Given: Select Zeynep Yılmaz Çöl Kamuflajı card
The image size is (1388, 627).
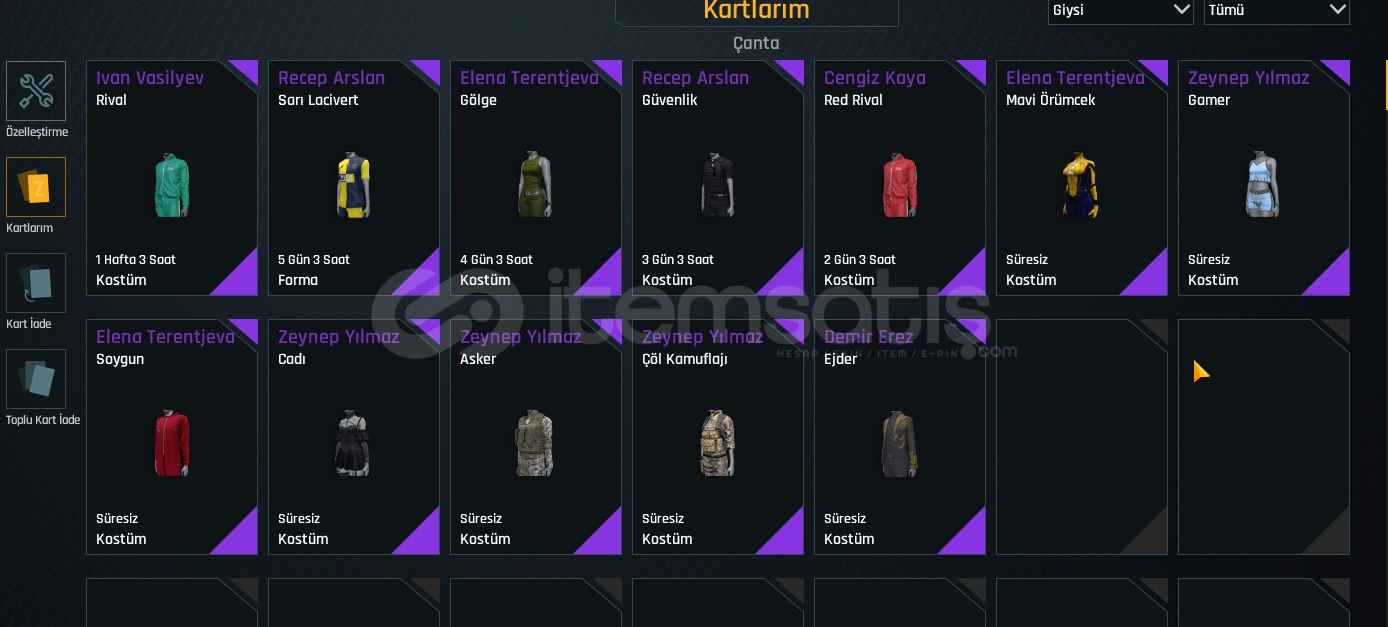Looking at the screenshot, I should point(718,437).
